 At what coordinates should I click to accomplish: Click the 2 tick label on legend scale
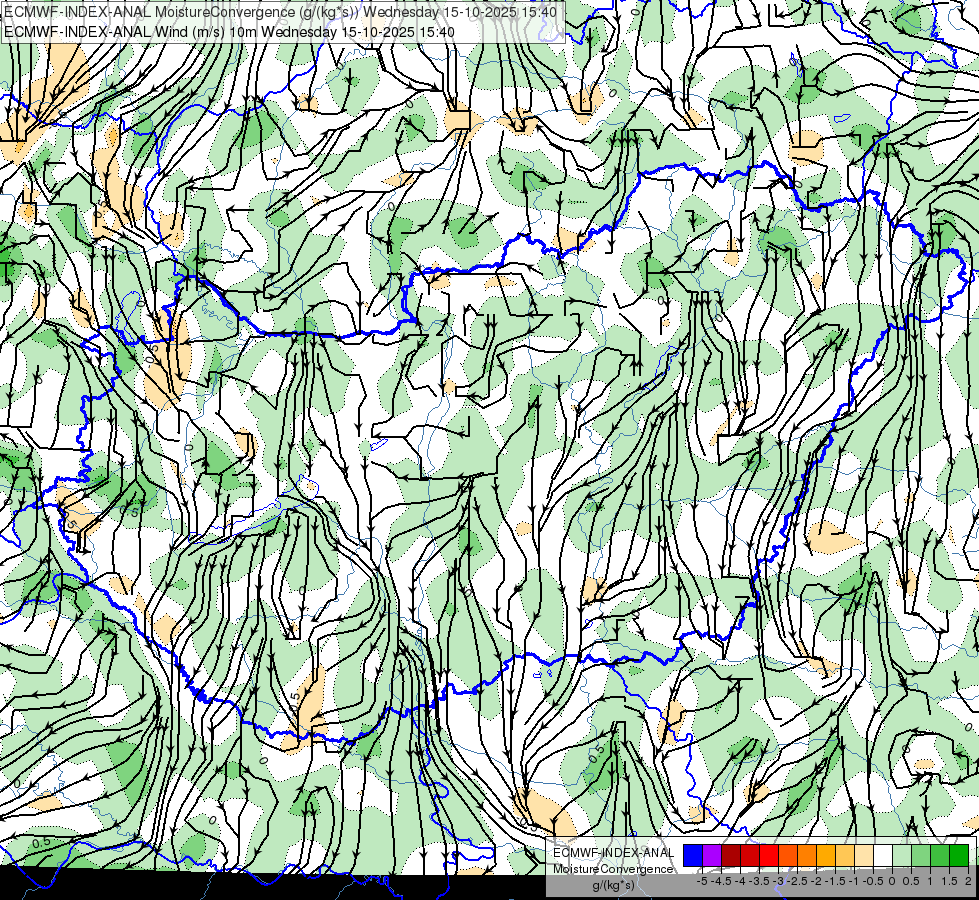pyautogui.click(x=968, y=881)
